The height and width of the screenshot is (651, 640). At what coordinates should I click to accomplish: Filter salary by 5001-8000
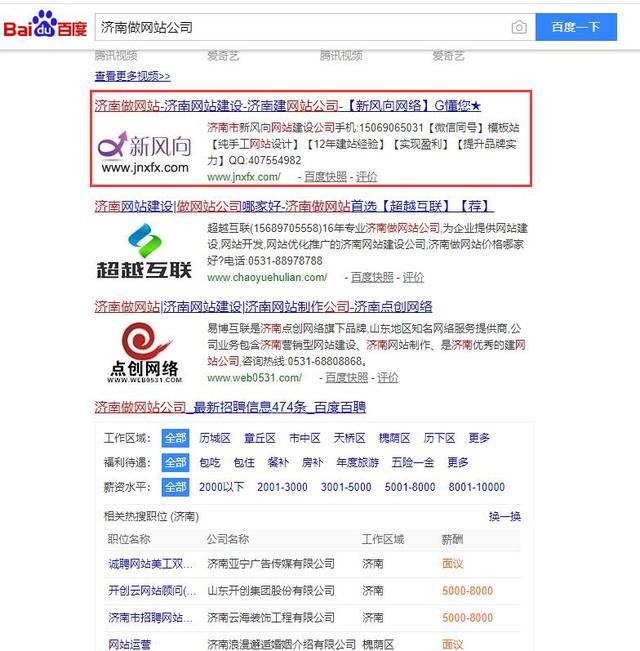click(410, 487)
